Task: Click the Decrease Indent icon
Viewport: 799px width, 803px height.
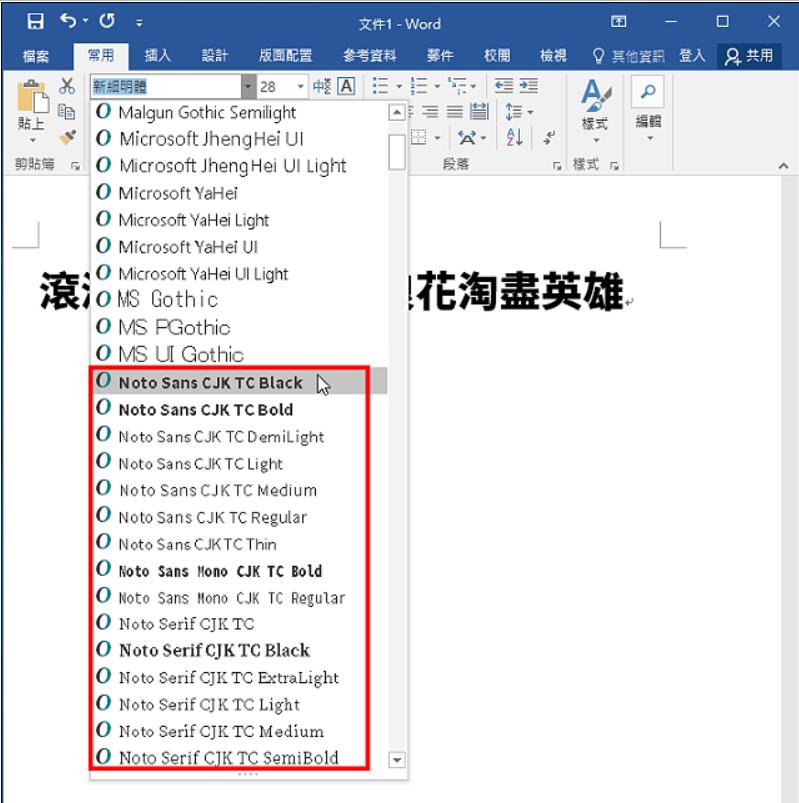Action: 503,86
